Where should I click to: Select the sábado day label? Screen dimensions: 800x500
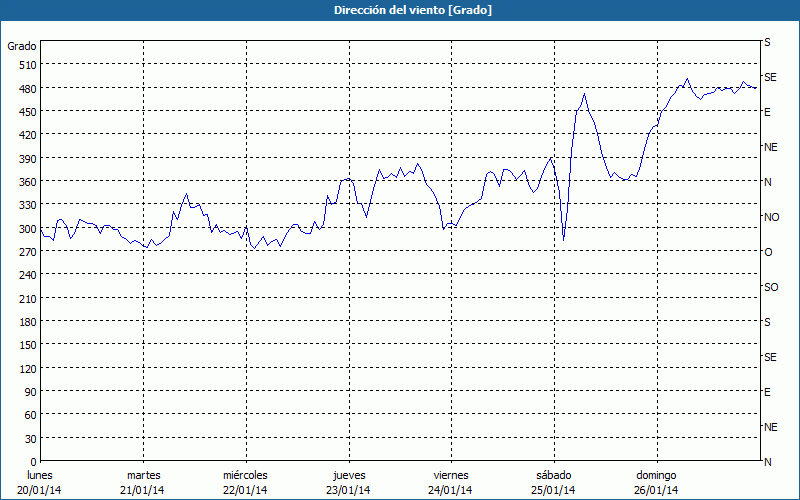coord(552,475)
